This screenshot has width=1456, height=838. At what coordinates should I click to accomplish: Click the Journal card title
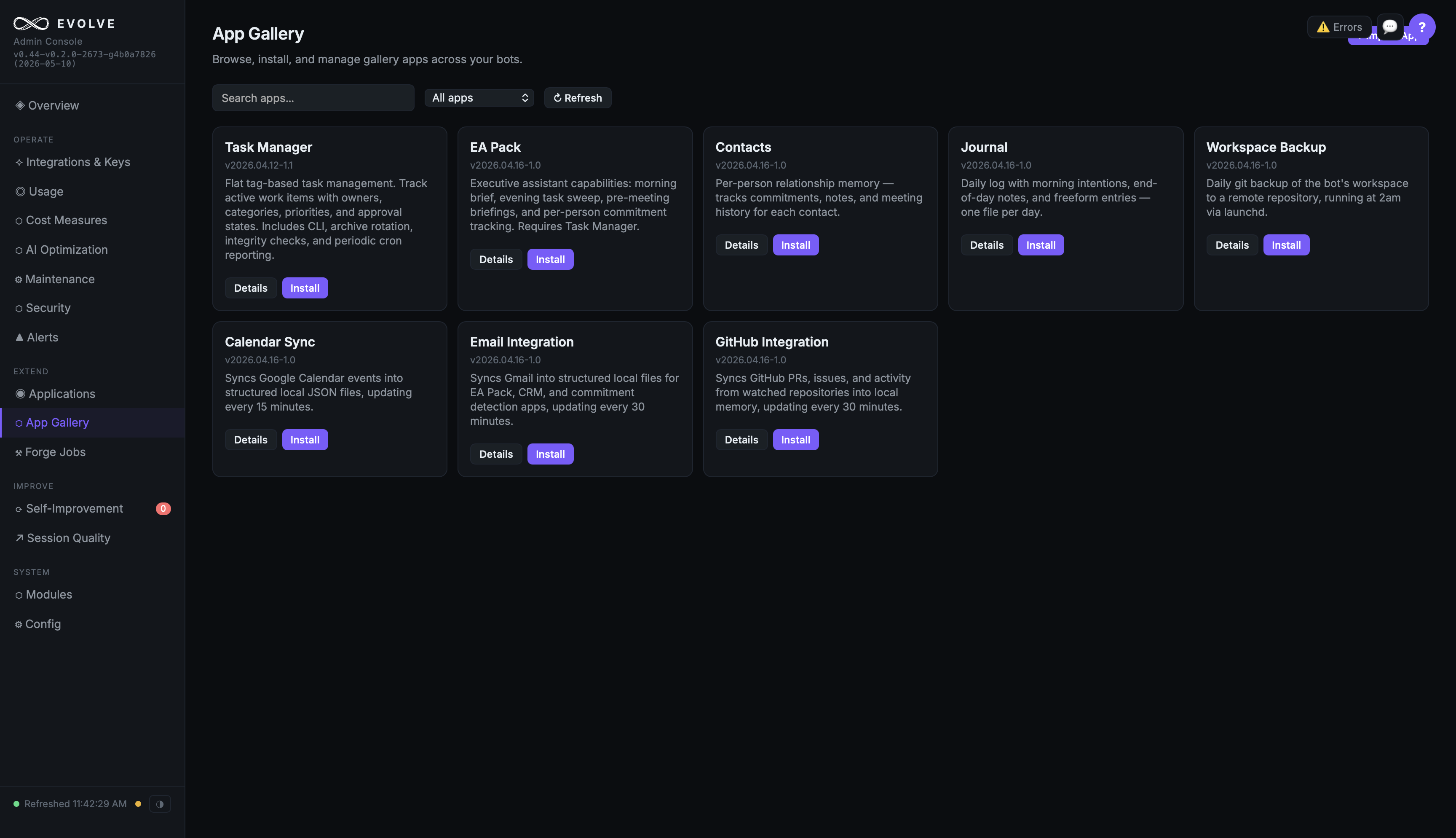coord(984,147)
